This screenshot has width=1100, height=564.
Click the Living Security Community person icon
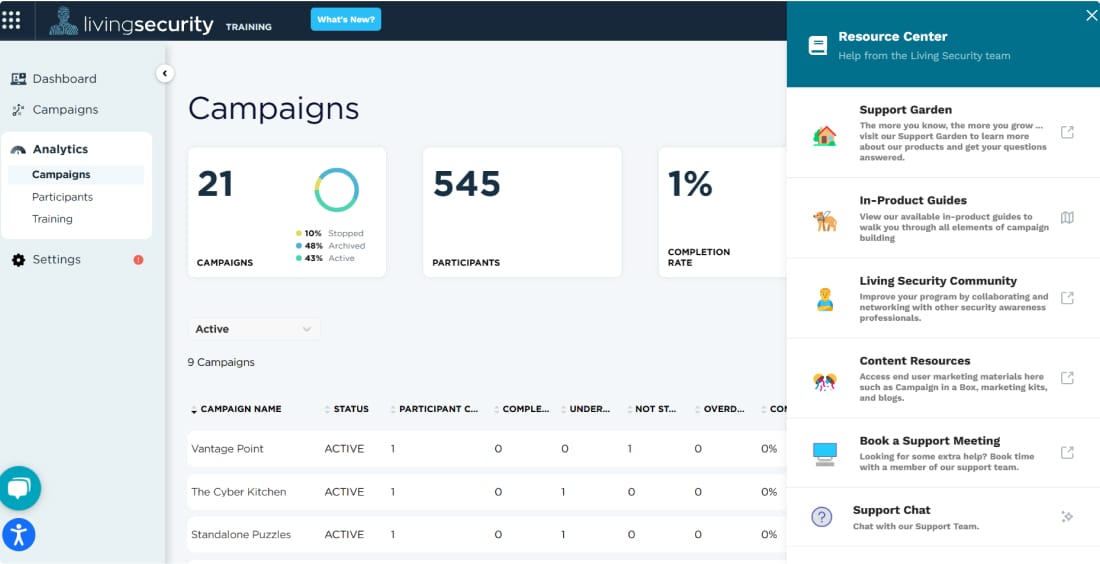point(824,300)
